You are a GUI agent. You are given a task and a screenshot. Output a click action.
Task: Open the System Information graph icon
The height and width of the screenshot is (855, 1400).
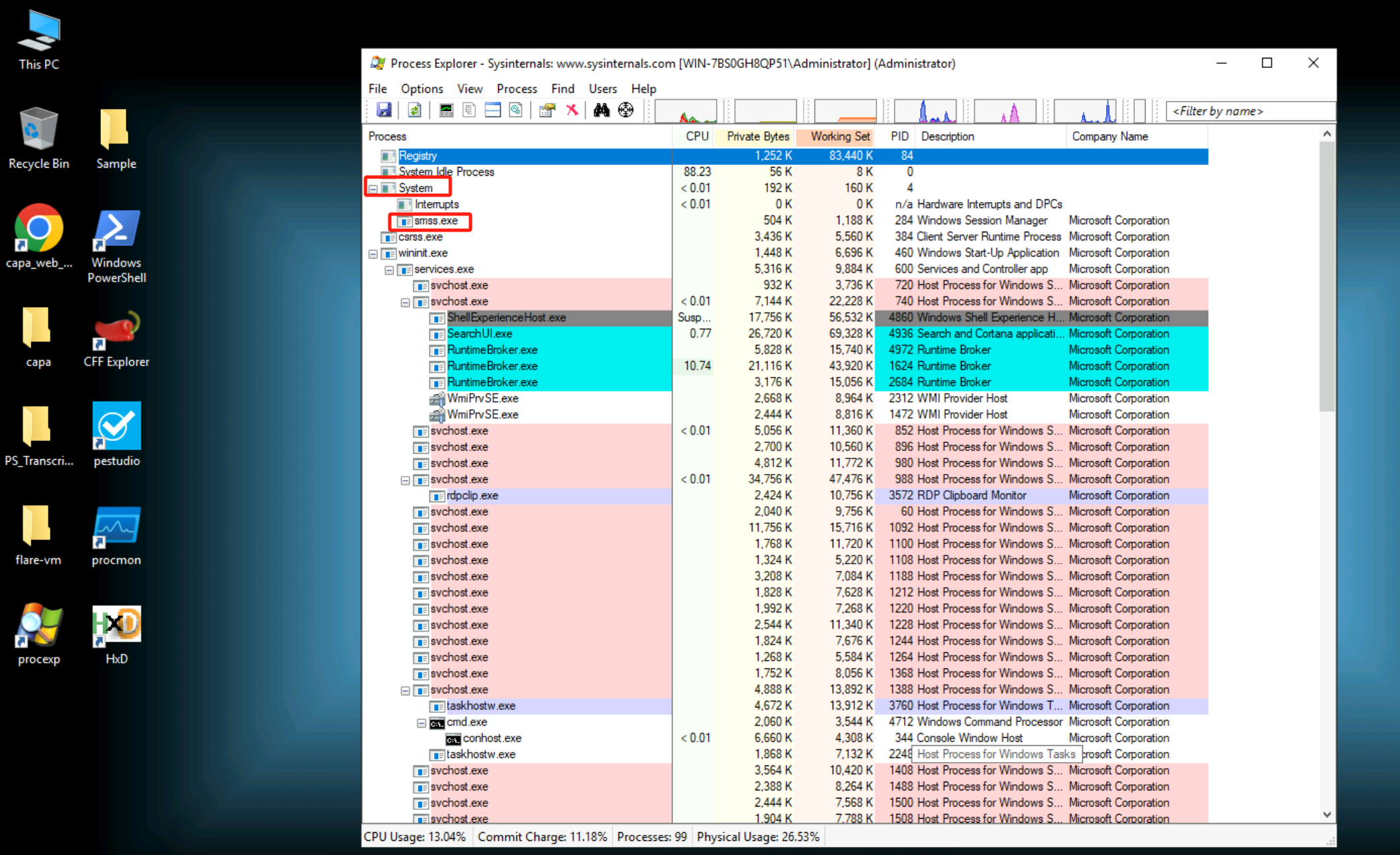446,110
